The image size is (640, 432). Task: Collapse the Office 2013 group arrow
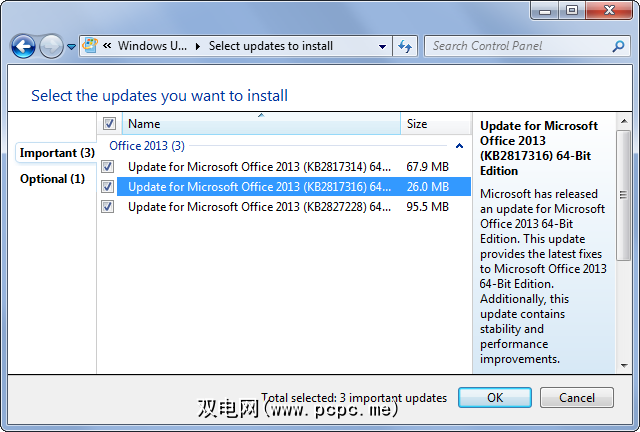pyautogui.click(x=459, y=146)
